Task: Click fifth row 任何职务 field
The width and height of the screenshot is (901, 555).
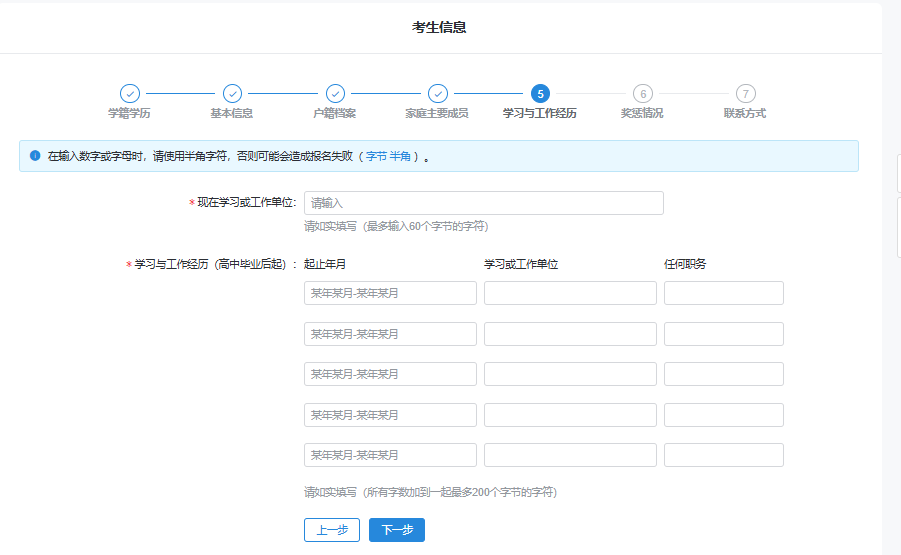Action: (724, 455)
